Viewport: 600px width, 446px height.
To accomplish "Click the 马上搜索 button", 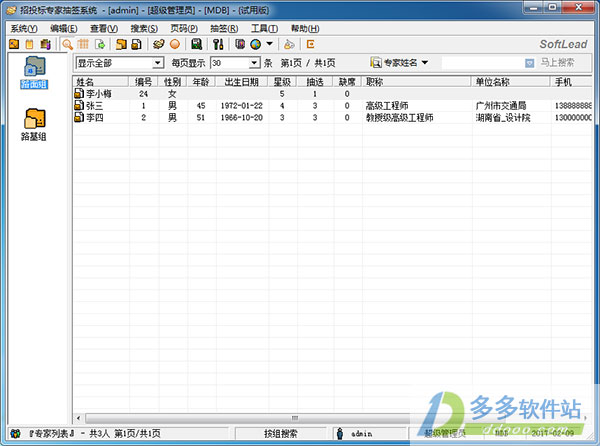I will click(x=557, y=63).
